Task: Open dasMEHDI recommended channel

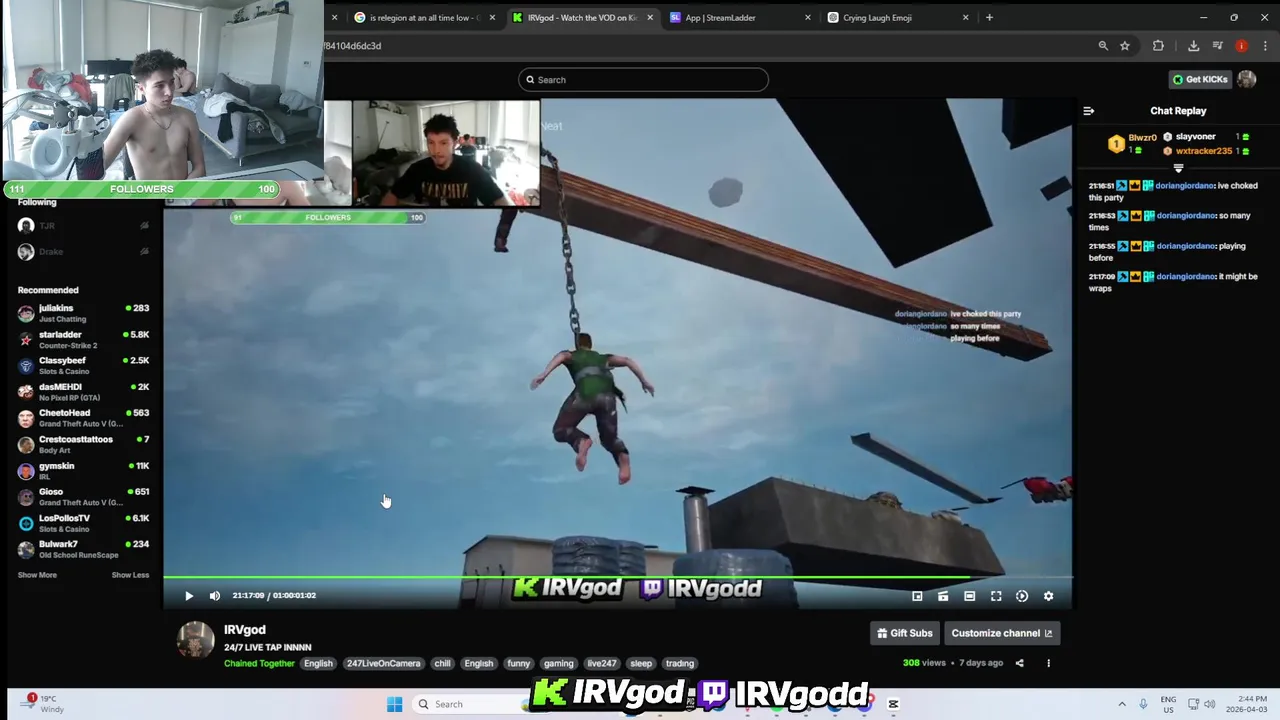Action: [x=83, y=392]
